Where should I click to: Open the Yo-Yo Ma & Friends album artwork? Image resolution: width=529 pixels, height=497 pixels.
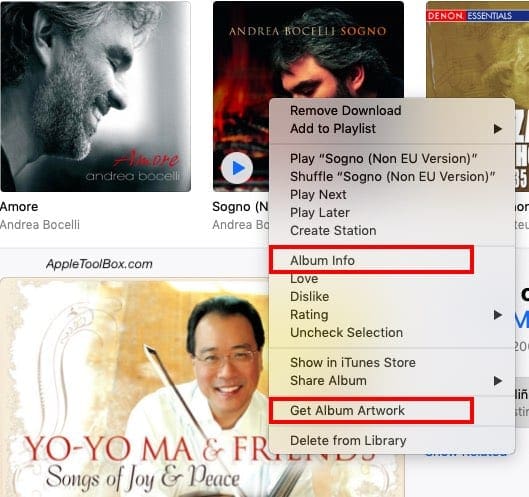135,387
